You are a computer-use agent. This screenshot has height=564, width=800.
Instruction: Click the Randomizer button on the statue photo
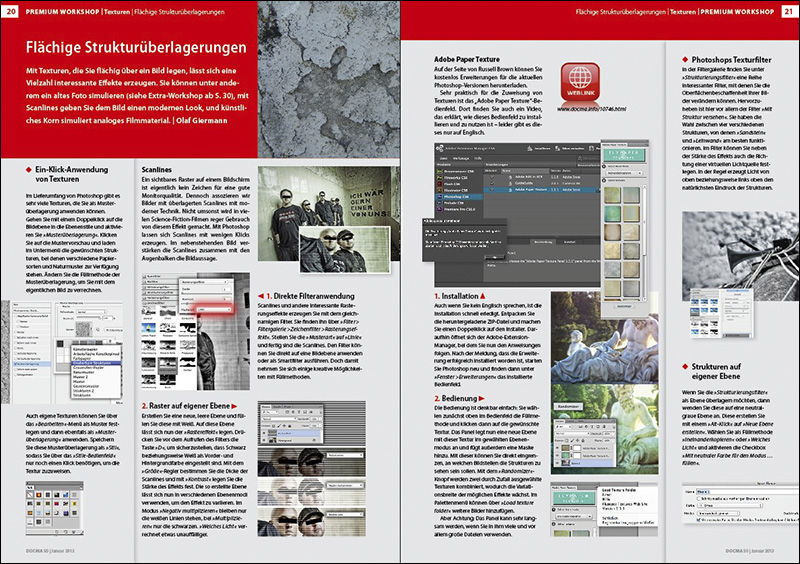[568, 406]
